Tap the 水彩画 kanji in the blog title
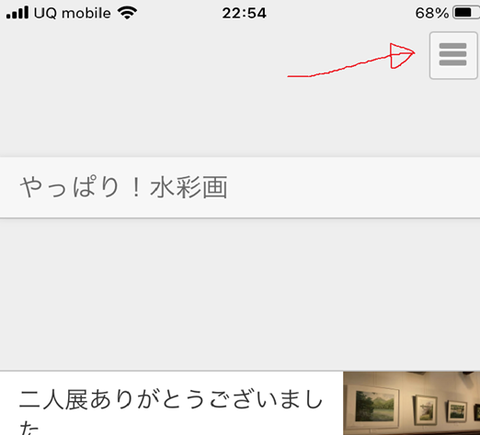Screen dimensions: 480x435 pyautogui.click(x=189, y=187)
